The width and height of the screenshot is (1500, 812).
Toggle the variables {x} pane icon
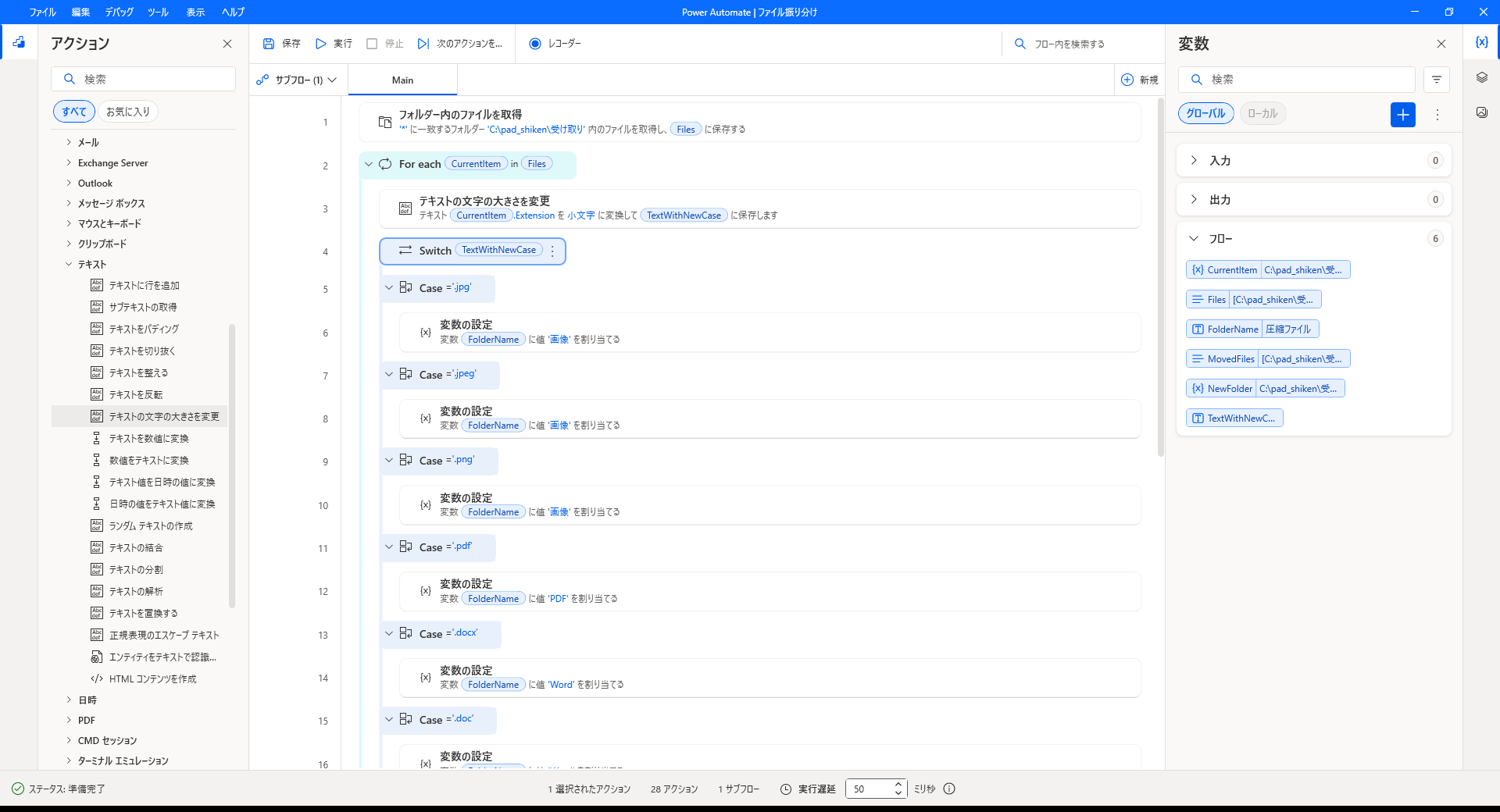click(1481, 42)
